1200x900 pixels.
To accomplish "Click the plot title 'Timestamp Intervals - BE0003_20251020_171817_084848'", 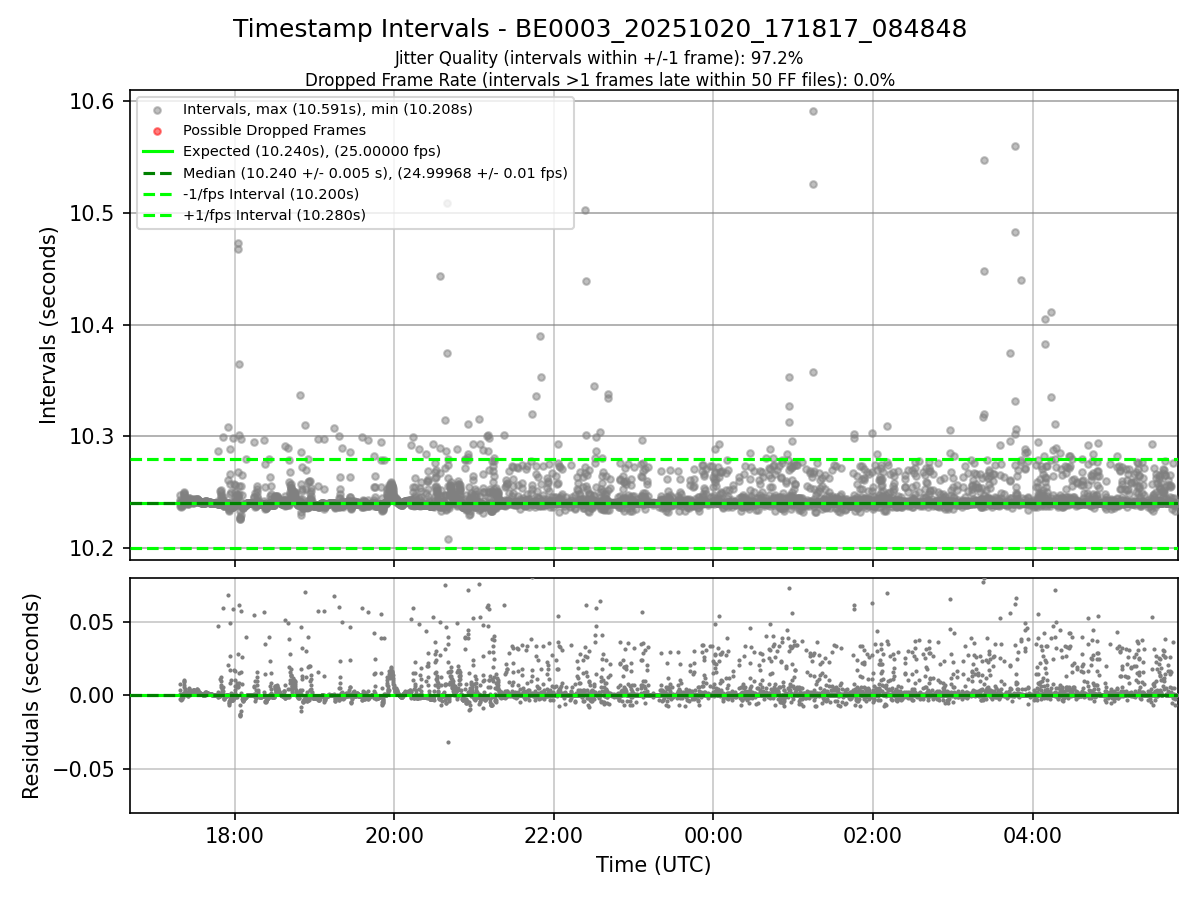I will click(600, 29).
